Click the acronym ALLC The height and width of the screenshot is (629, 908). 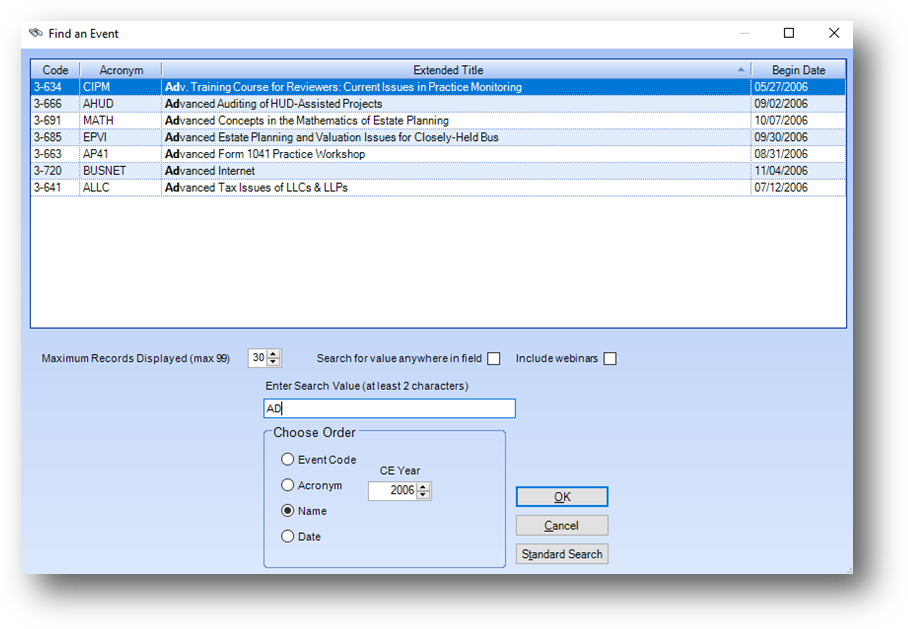click(x=96, y=188)
